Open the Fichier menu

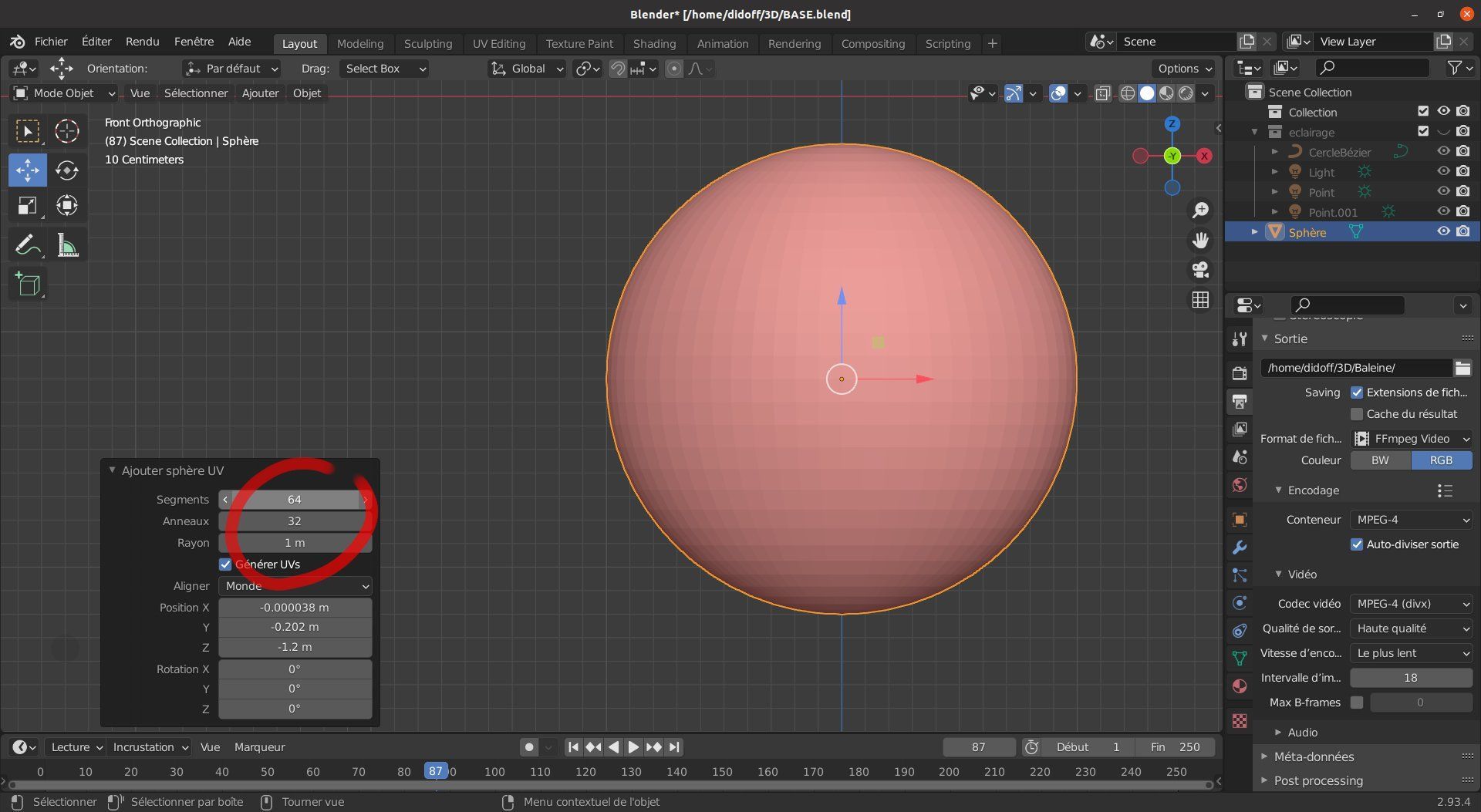click(x=51, y=42)
